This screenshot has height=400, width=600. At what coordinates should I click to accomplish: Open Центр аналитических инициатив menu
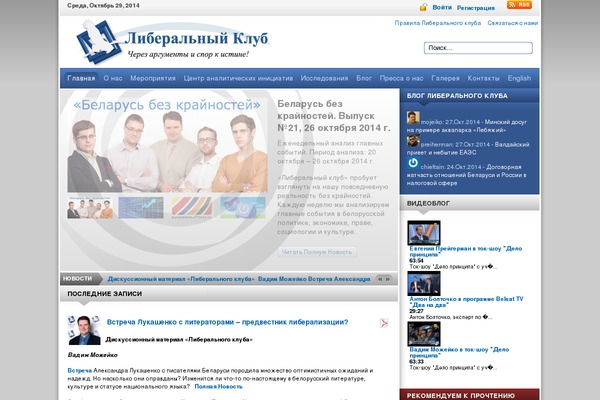tap(238, 78)
